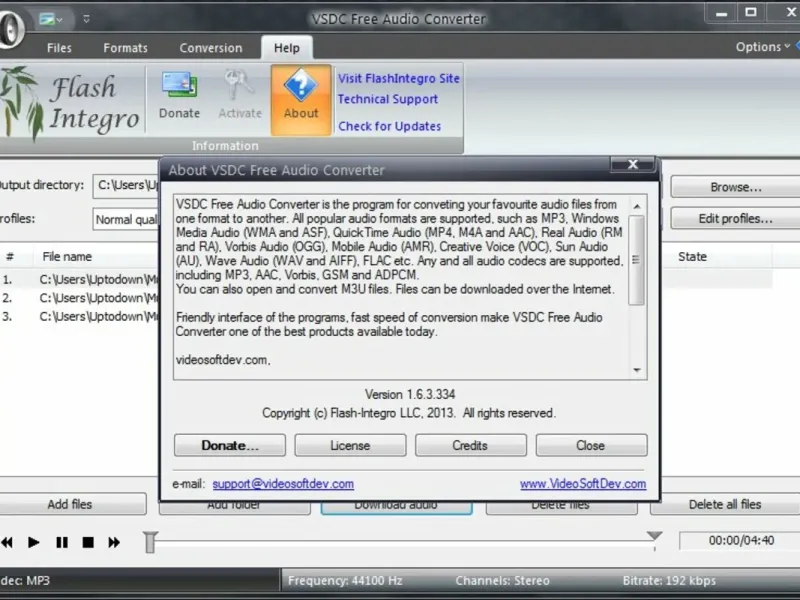Click the end marker triangle on timeline
Image resolution: width=800 pixels, height=600 pixels.
(x=655, y=536)
